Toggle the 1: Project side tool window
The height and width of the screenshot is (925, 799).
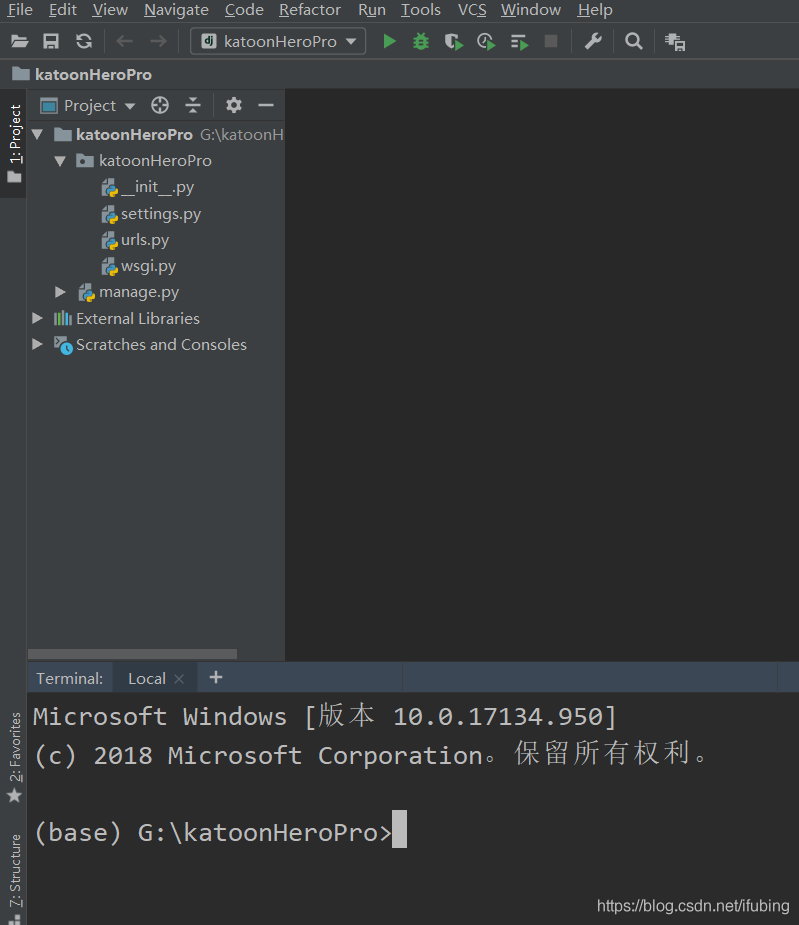click(14, 143)
